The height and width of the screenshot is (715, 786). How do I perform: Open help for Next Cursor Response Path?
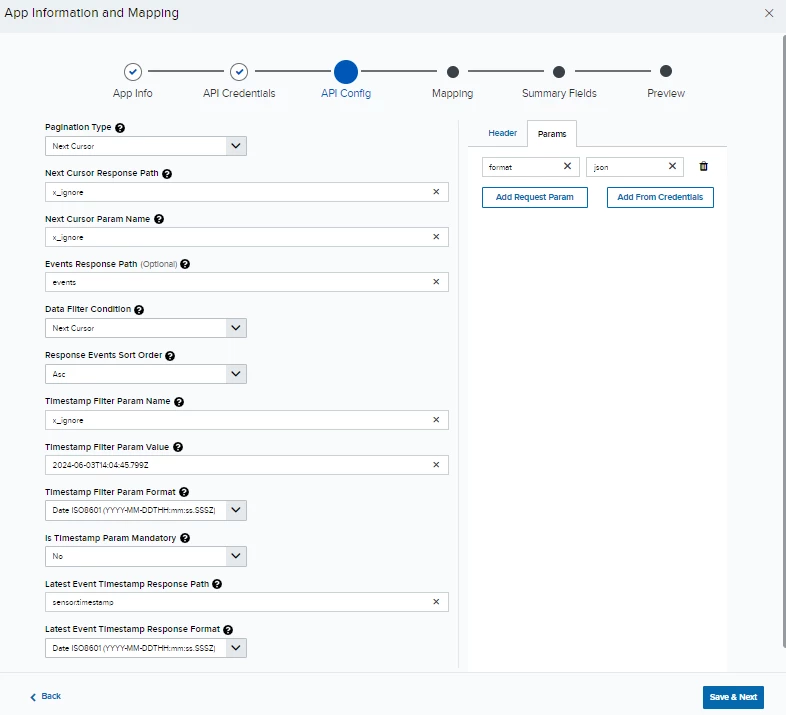click(167, 174)
